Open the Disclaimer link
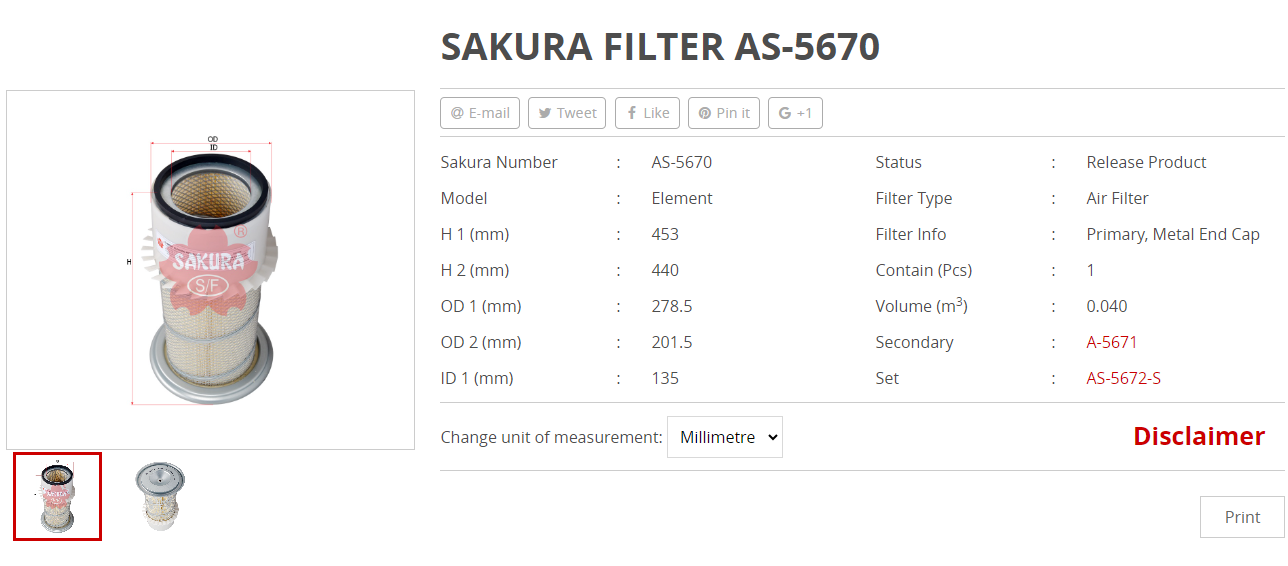The height and width of the screenshot is (566, 1288). coord(1199,436)
